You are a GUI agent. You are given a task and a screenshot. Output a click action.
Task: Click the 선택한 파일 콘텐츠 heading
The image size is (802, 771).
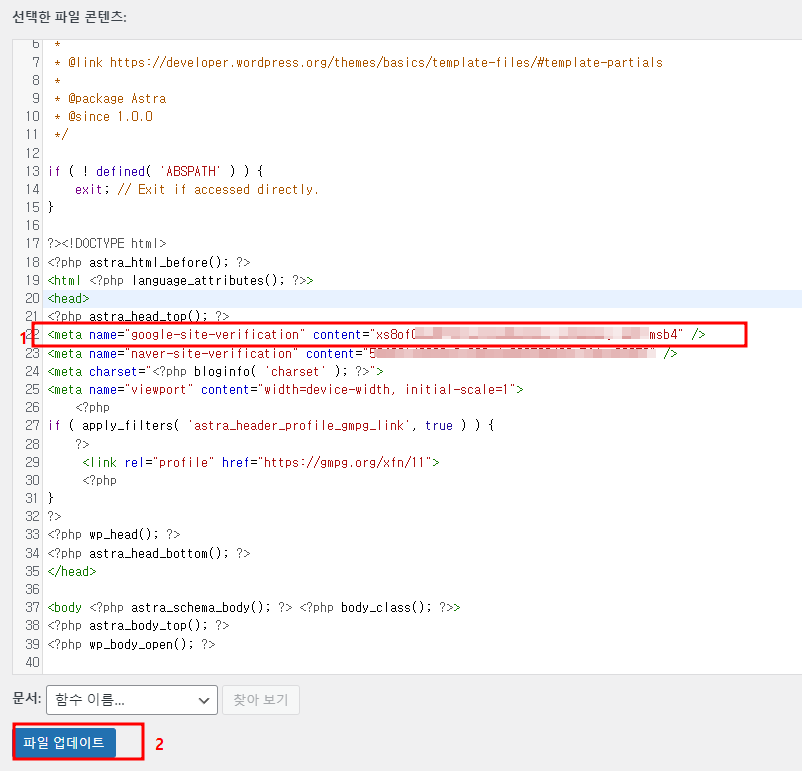coord(70,17)
